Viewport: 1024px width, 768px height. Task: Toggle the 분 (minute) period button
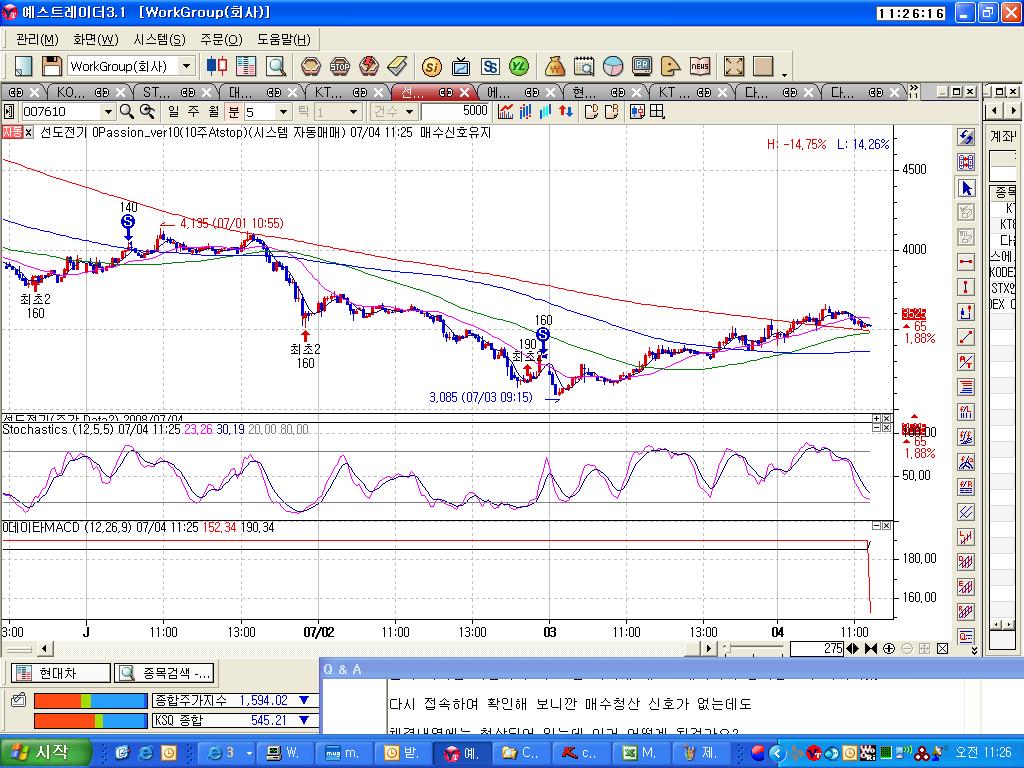pos(233,112)
